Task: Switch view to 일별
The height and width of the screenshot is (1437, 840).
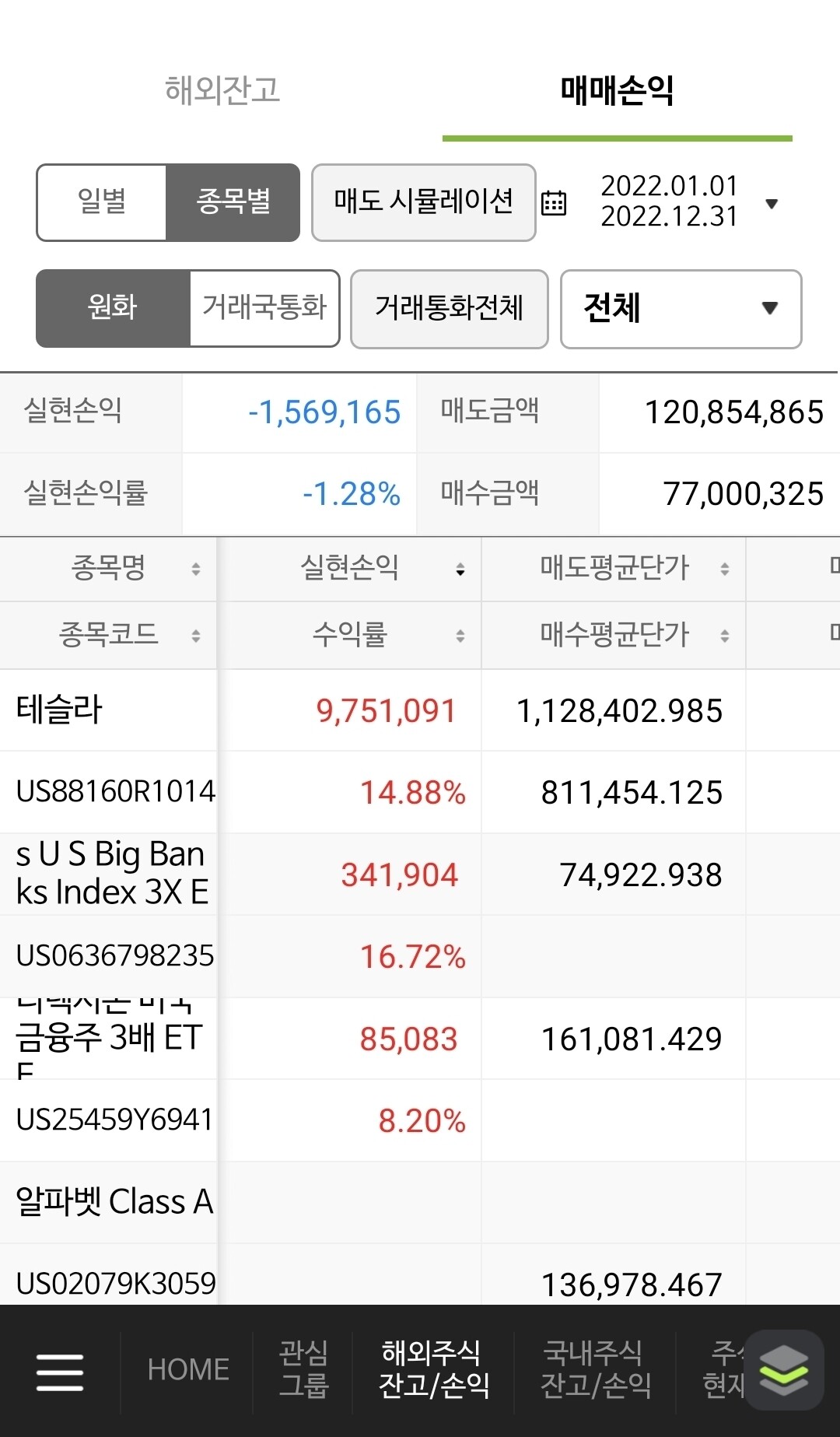Action: (102, 202)
